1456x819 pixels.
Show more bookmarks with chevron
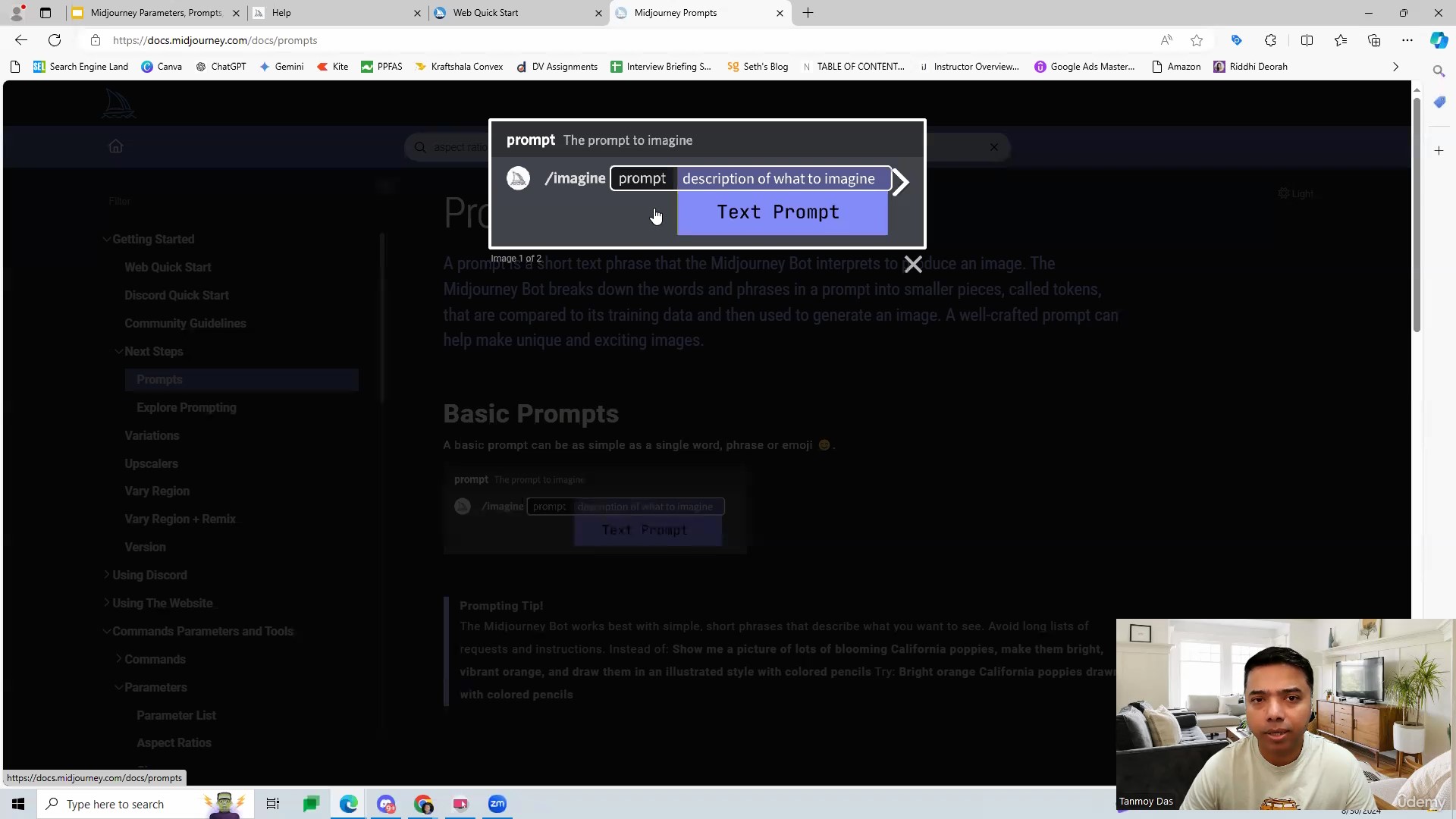(1395, 67)
